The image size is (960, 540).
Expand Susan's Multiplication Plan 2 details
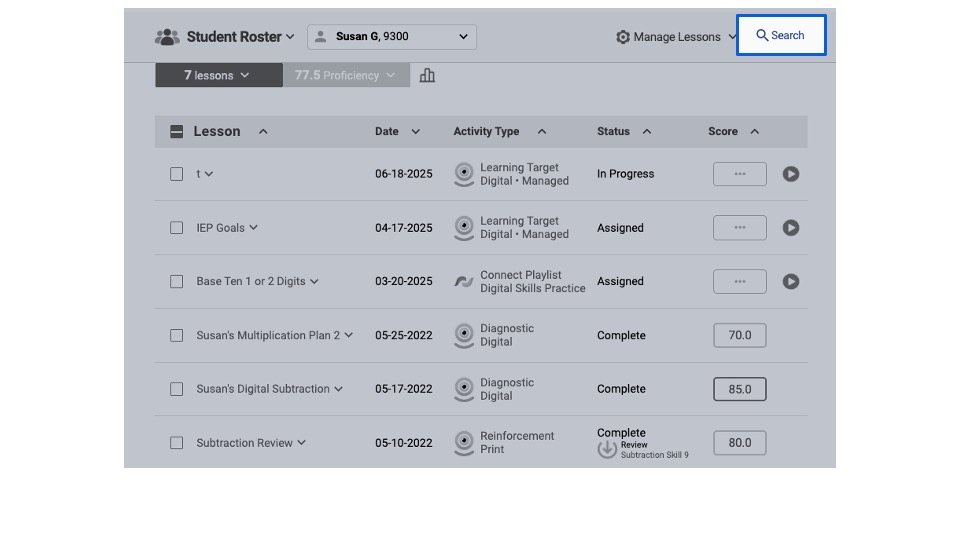348,335
